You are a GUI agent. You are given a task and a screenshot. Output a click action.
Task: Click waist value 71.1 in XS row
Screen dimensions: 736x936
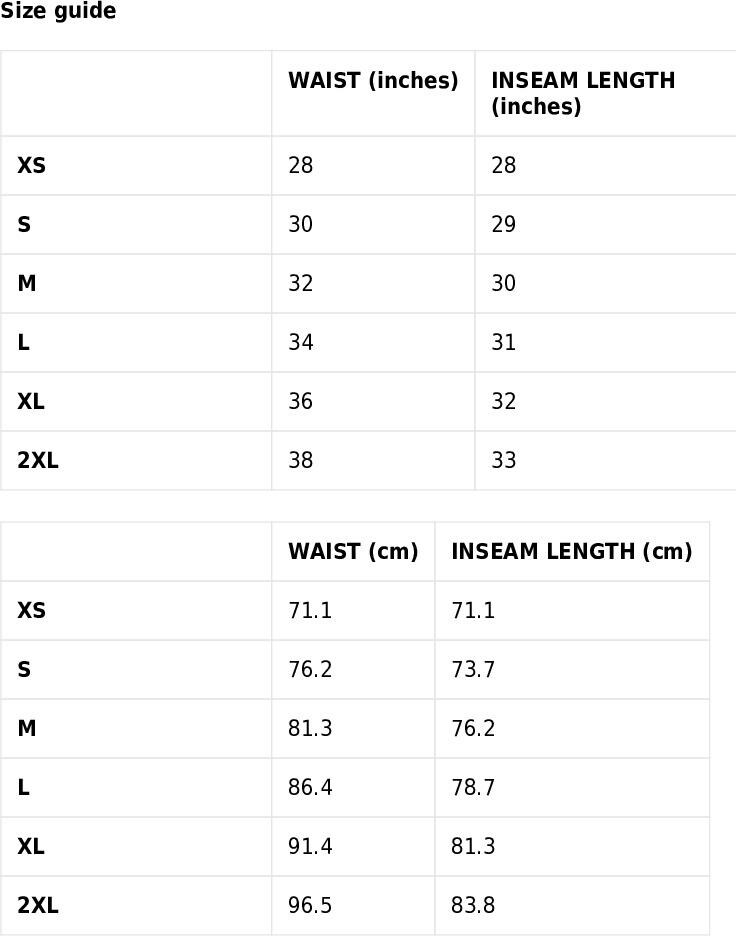[310, 611]
